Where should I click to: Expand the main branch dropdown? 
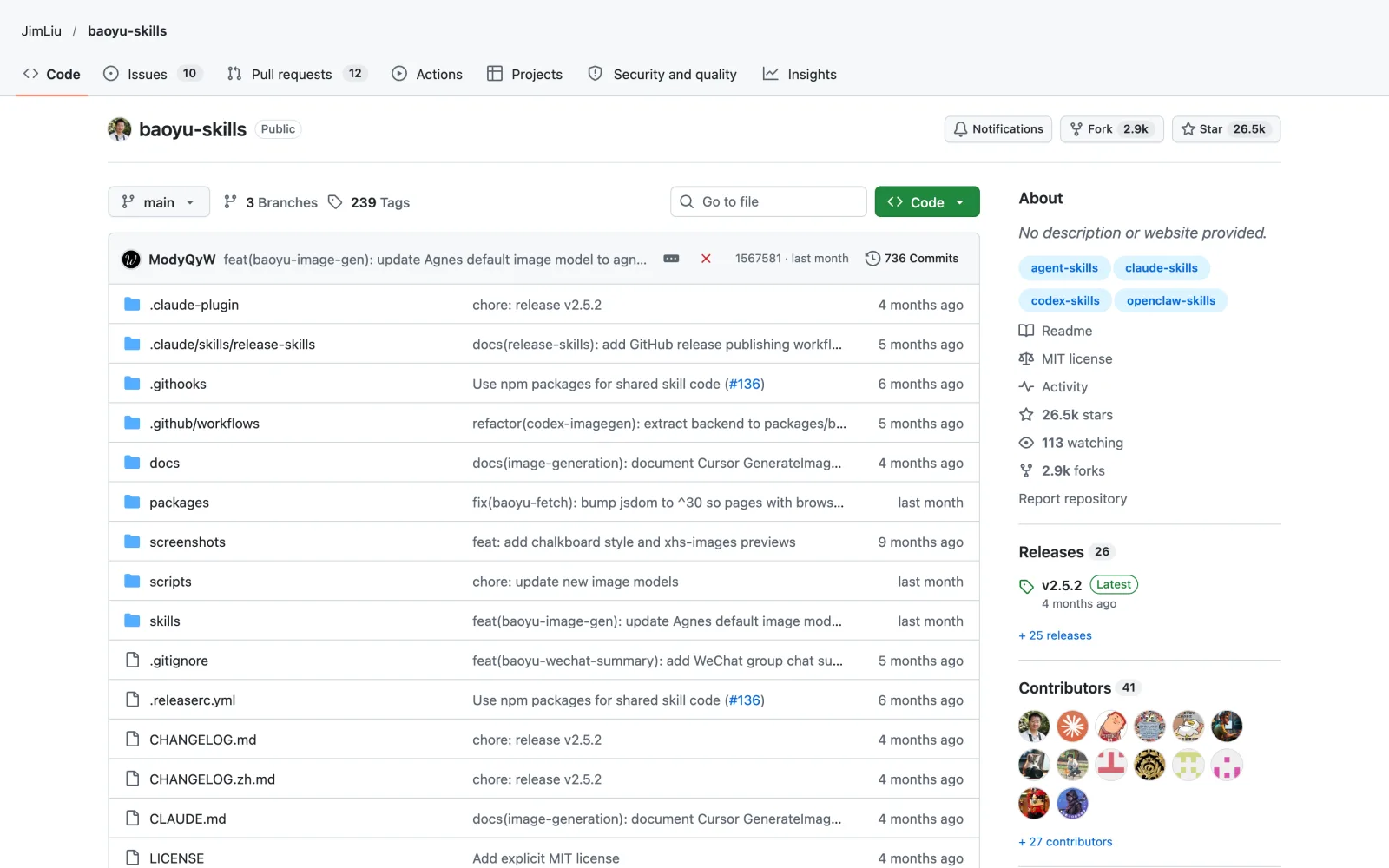(x=159, y=202)
